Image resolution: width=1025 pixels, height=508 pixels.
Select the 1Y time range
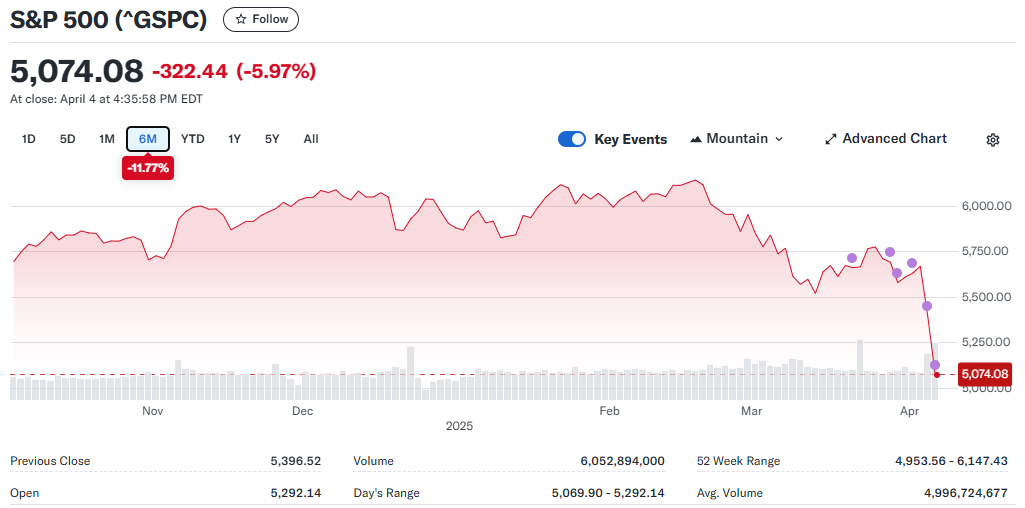point(235,139)
